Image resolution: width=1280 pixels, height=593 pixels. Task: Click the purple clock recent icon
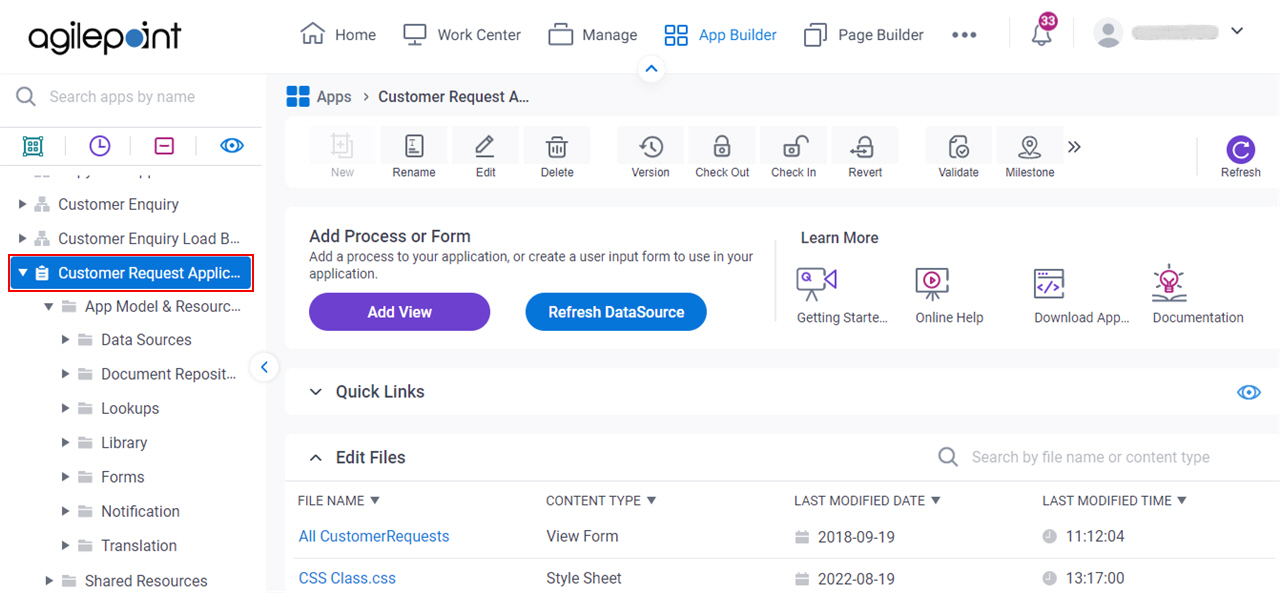(x=100, y=146)
